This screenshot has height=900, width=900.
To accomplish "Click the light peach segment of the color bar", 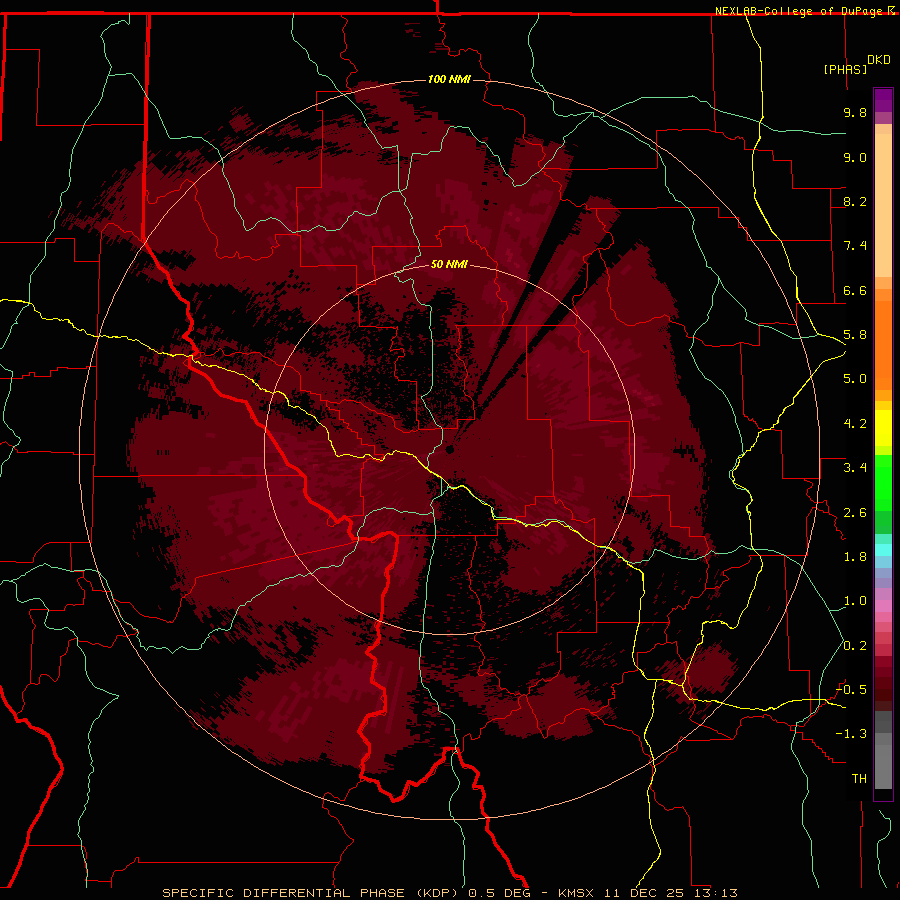I will (x=883, y=205).
